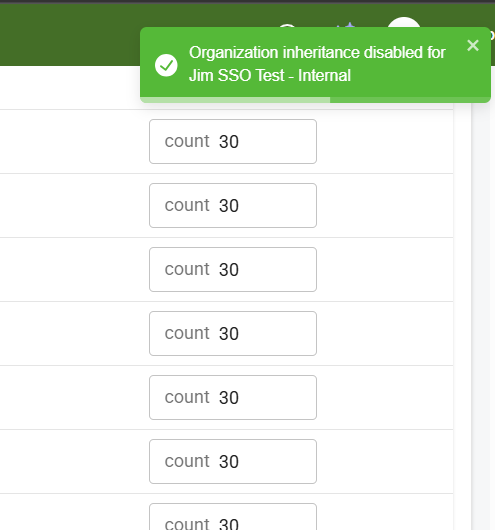Click the circular icon left of sparkle
The image size is (495, 530).
[287, 26]
